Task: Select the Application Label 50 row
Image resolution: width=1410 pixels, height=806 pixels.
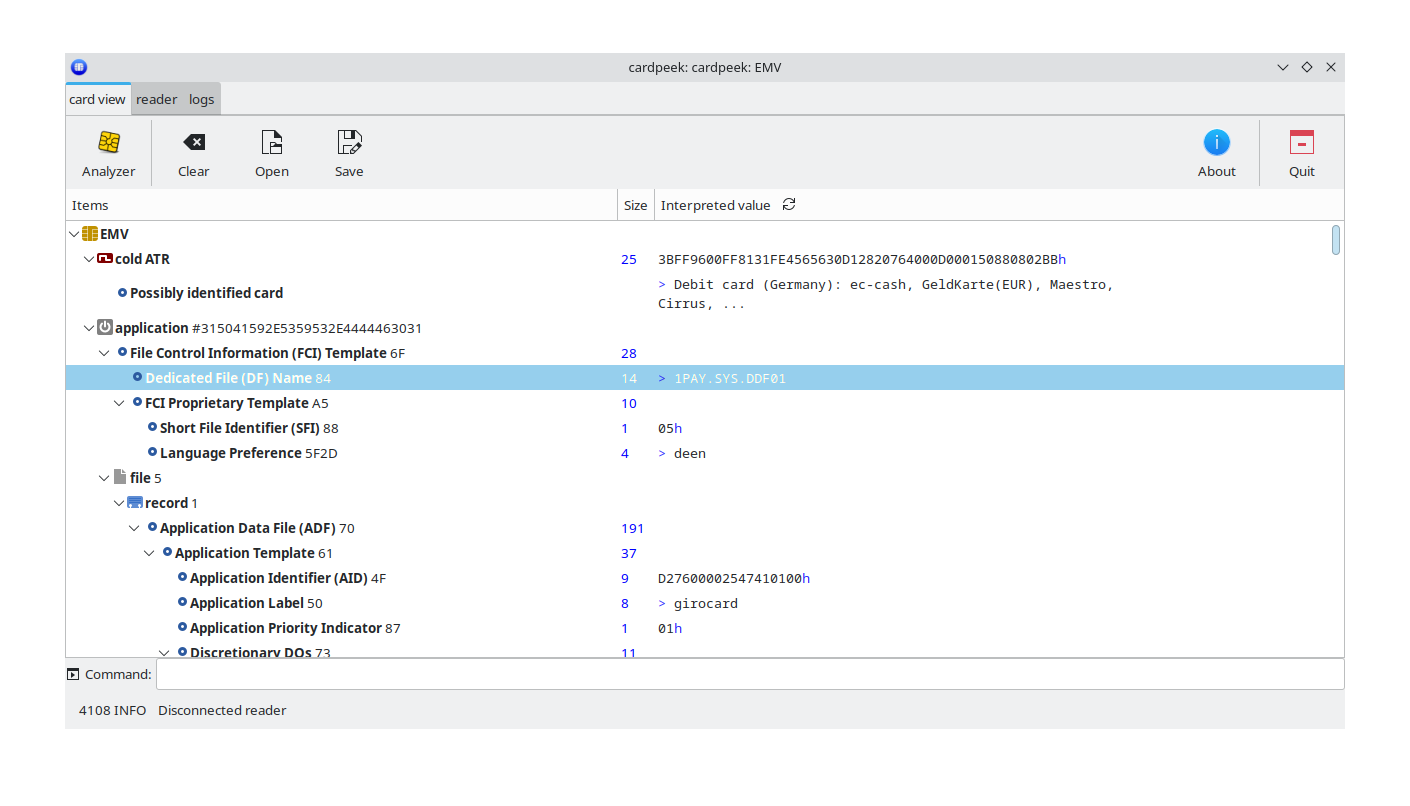Action: click(x=256, y=603)
